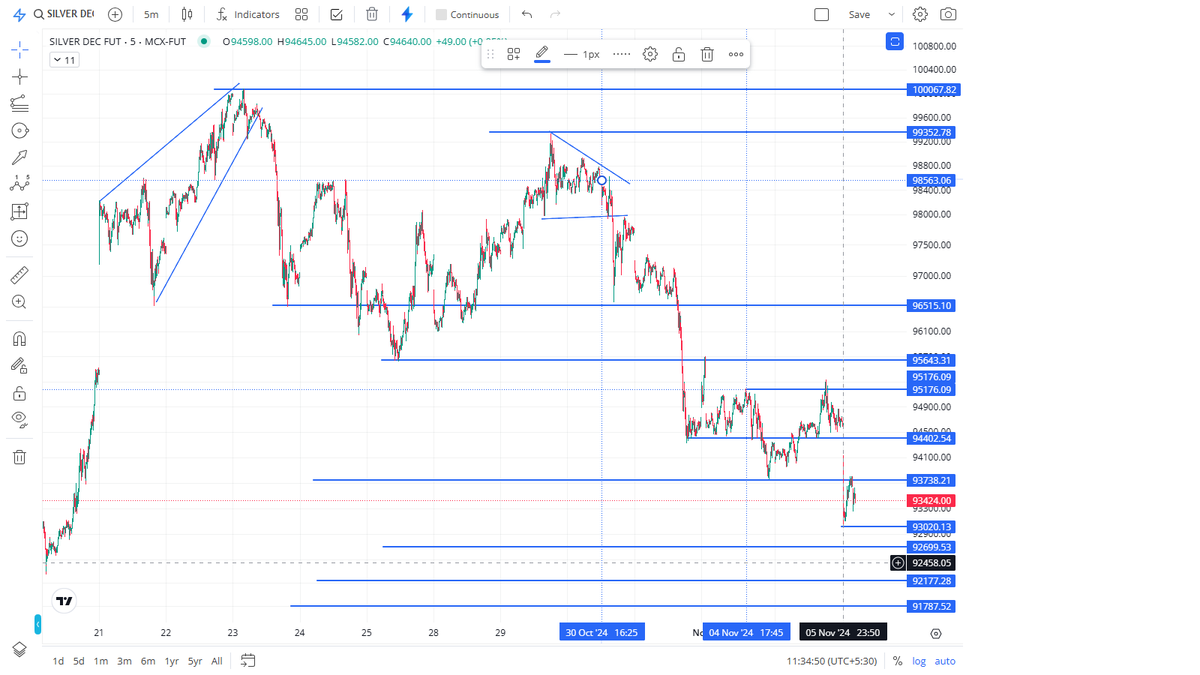Select the arrow annotation tool
Image resolution: width=1200 pixels, height=675 pixels.
pyautogui.click(x=19, y=157)
